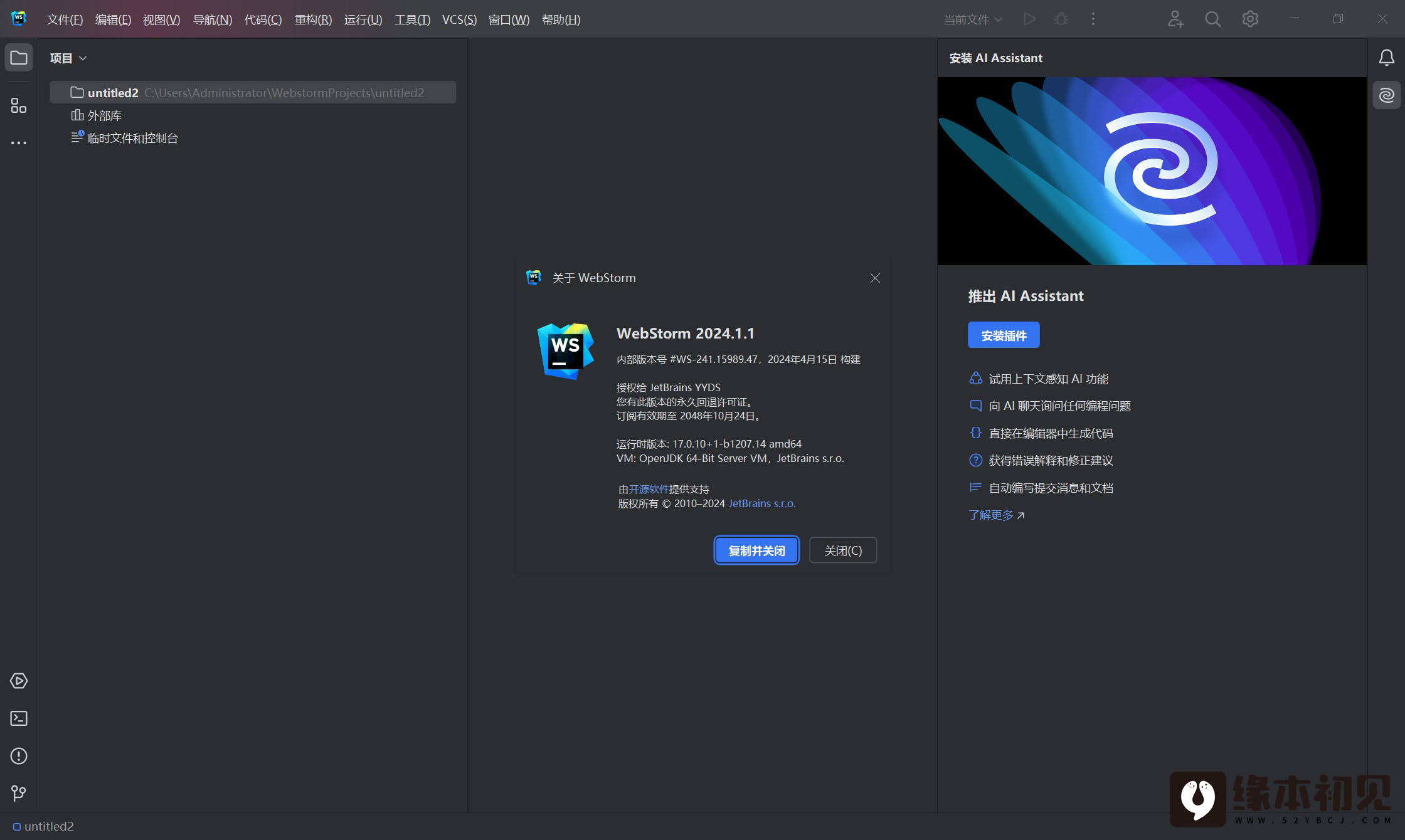Start debugging with the bug icon

pyautogui.click(x=1061, y=19)
